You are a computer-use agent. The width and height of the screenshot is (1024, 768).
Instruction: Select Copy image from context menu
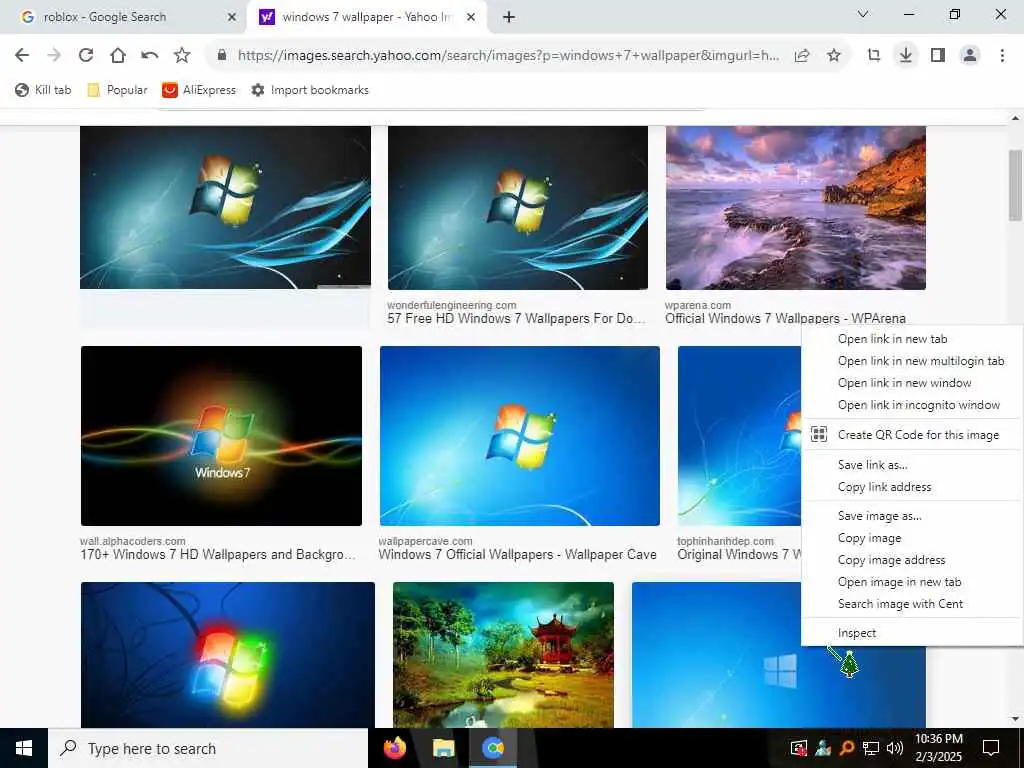pyautogui.click(x=912, y=538)
